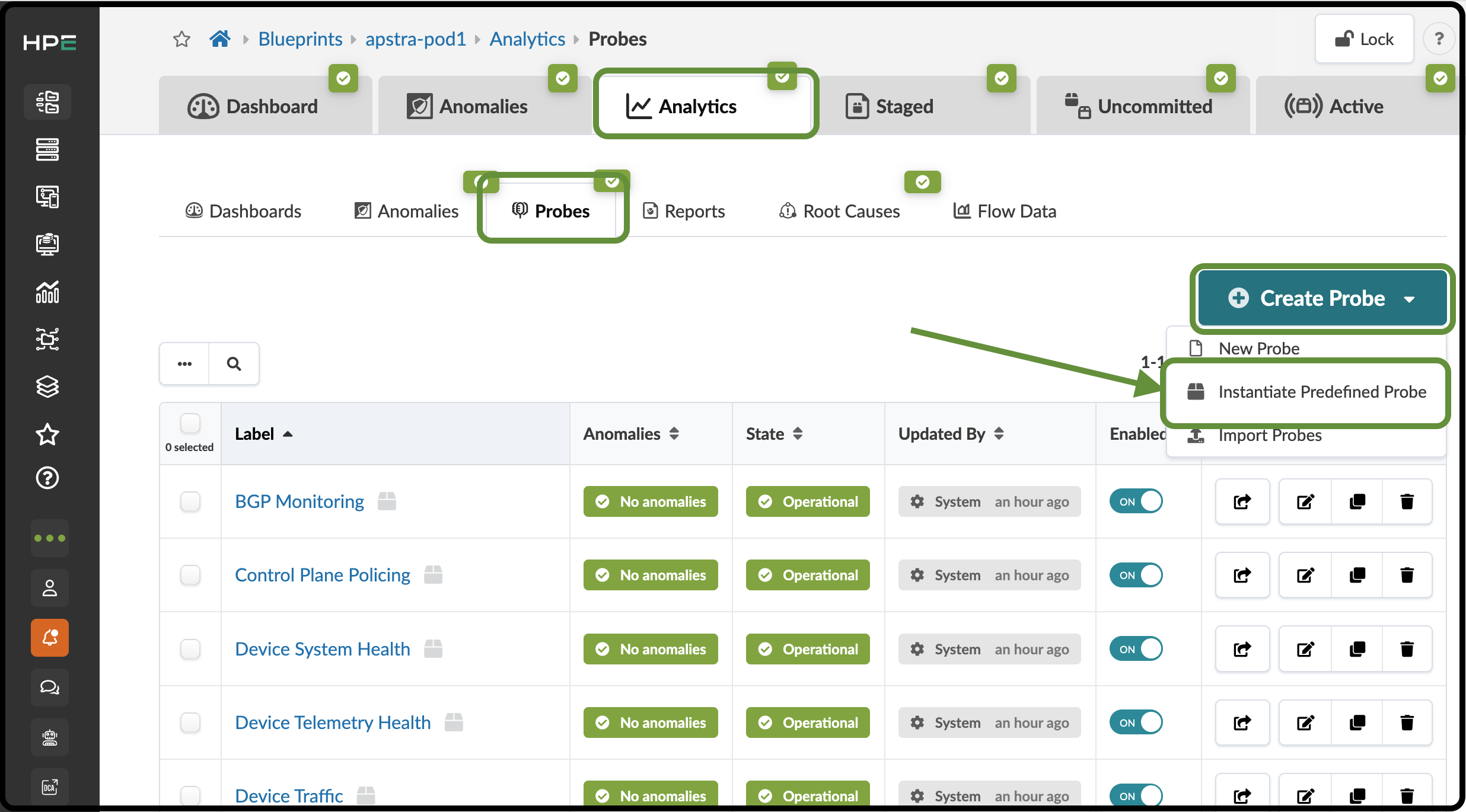Export the BGP Monitoring probe

1242,501
